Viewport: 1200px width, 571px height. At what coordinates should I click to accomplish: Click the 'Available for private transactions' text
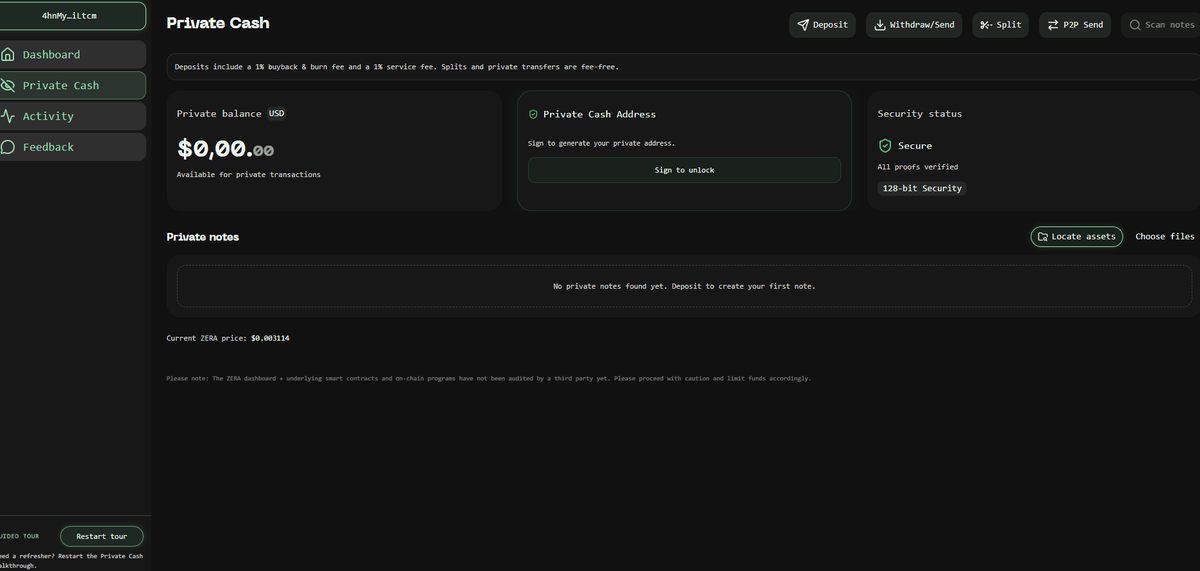(249, 174)
